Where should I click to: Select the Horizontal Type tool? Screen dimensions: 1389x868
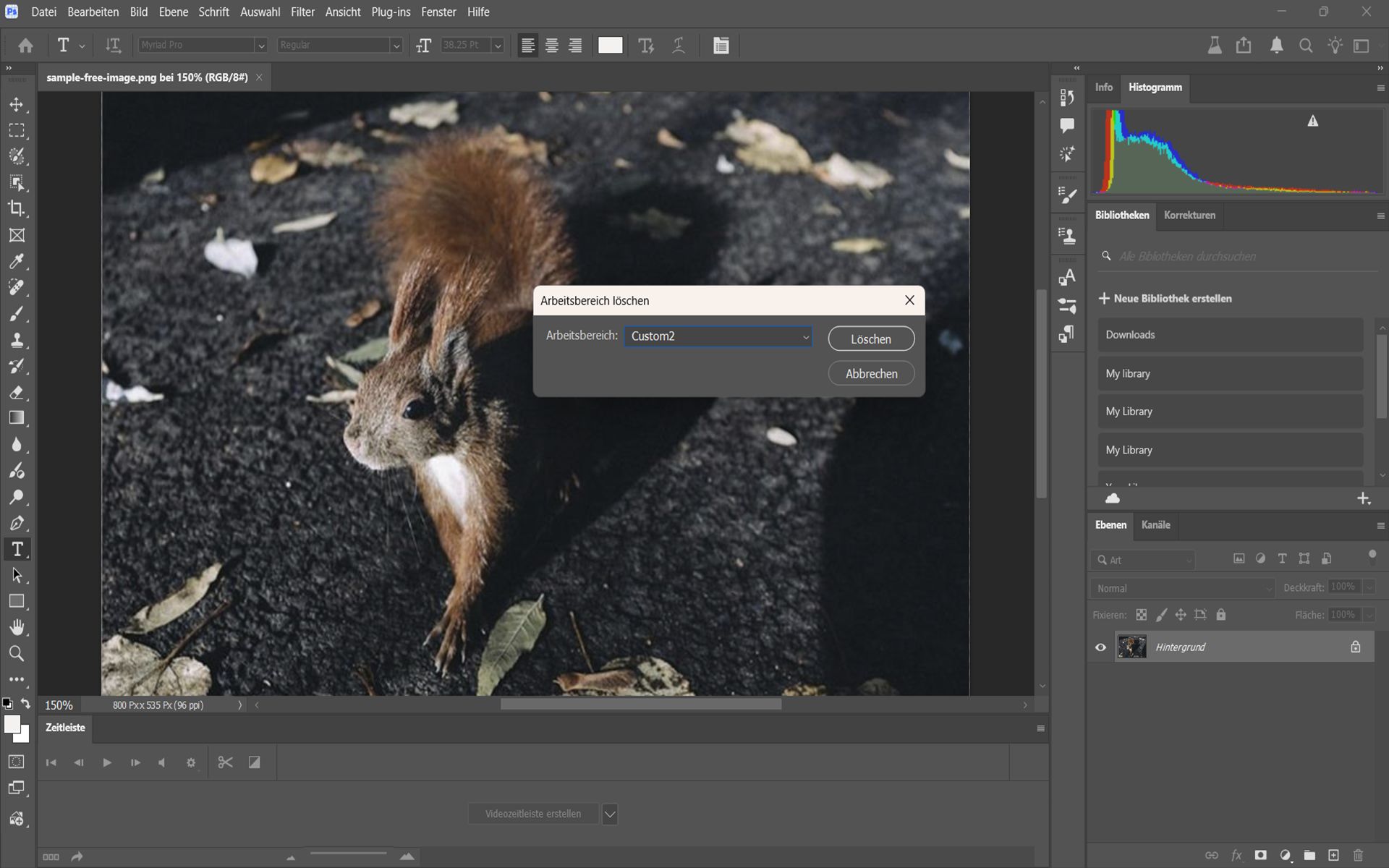pos(17,549)
